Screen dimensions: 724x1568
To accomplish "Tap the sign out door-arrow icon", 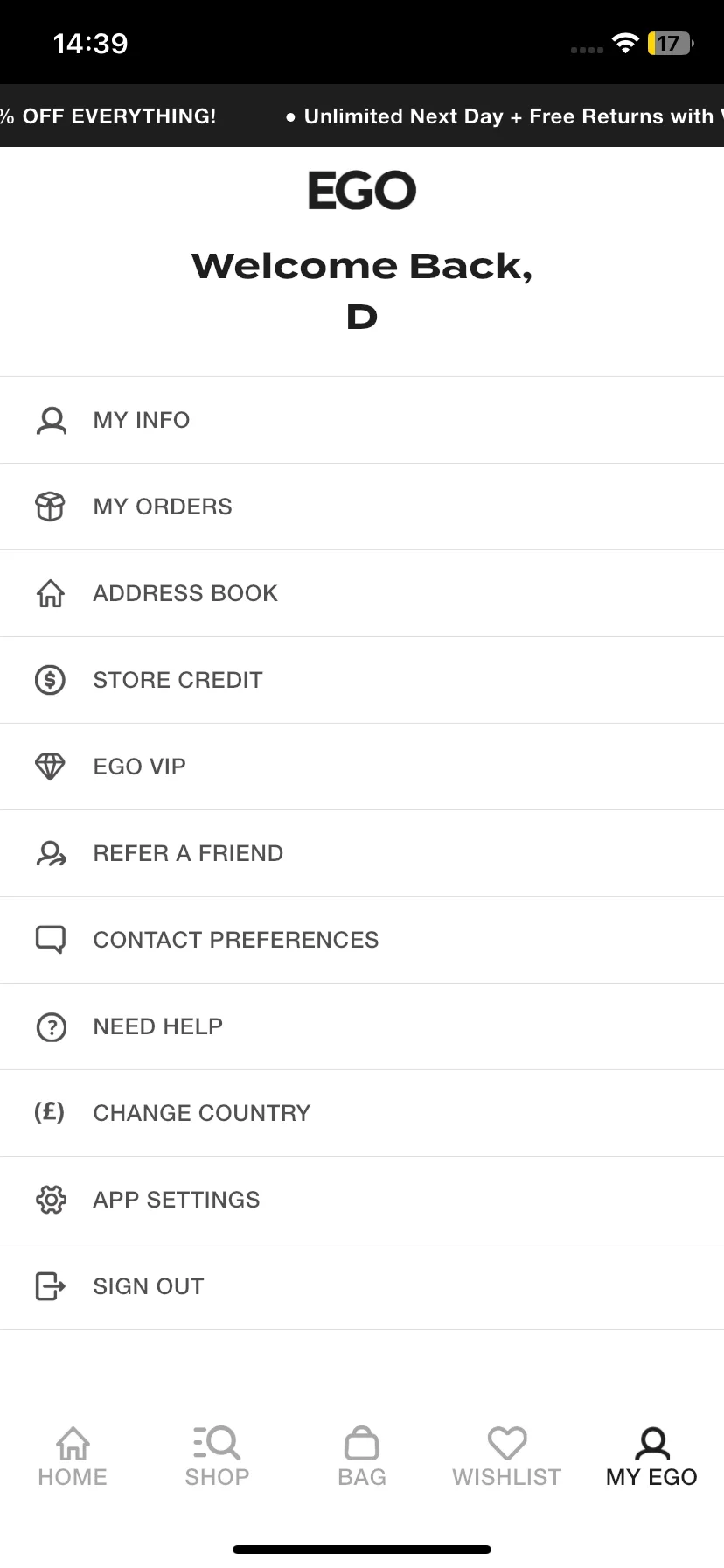I will coord(50,1286).
